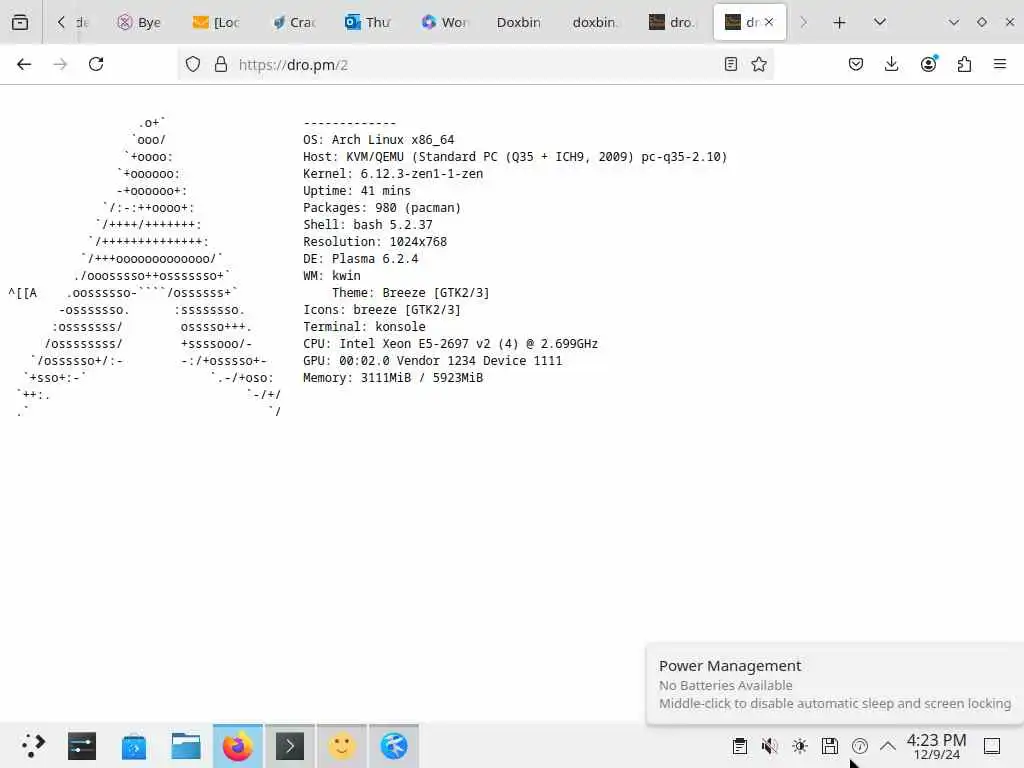Image resolution: width=1024 pixels, height=768 pixels.
Task: Open the KDE application launcher
Action: click(x=33, y=746)
